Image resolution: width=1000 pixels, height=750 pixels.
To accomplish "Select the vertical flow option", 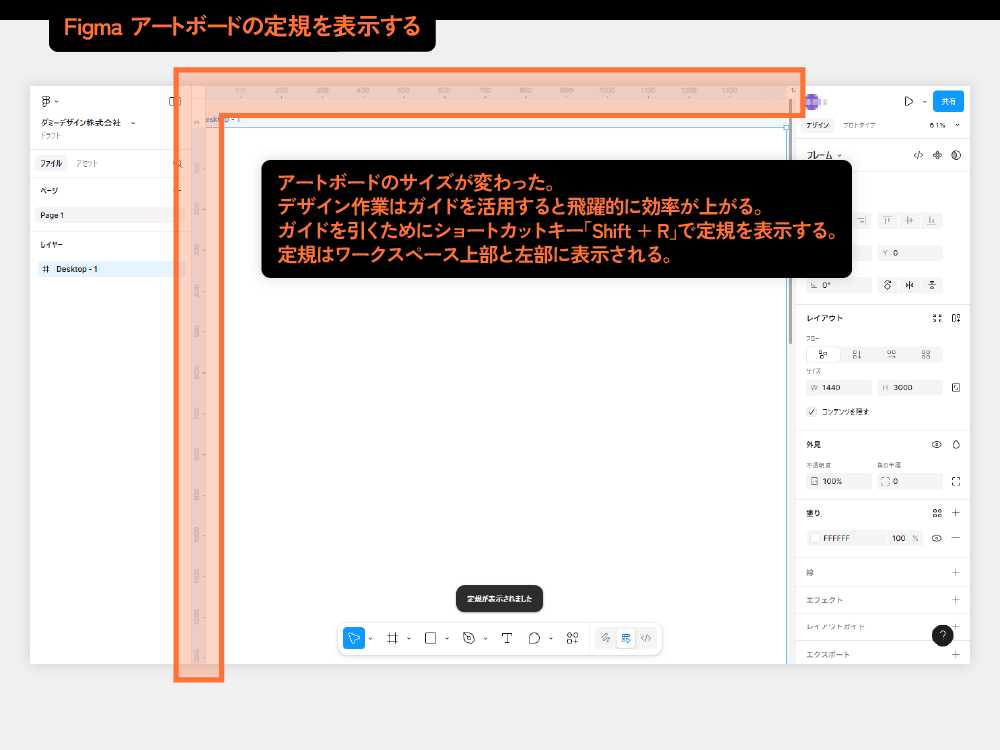I will tap(857, 355).
